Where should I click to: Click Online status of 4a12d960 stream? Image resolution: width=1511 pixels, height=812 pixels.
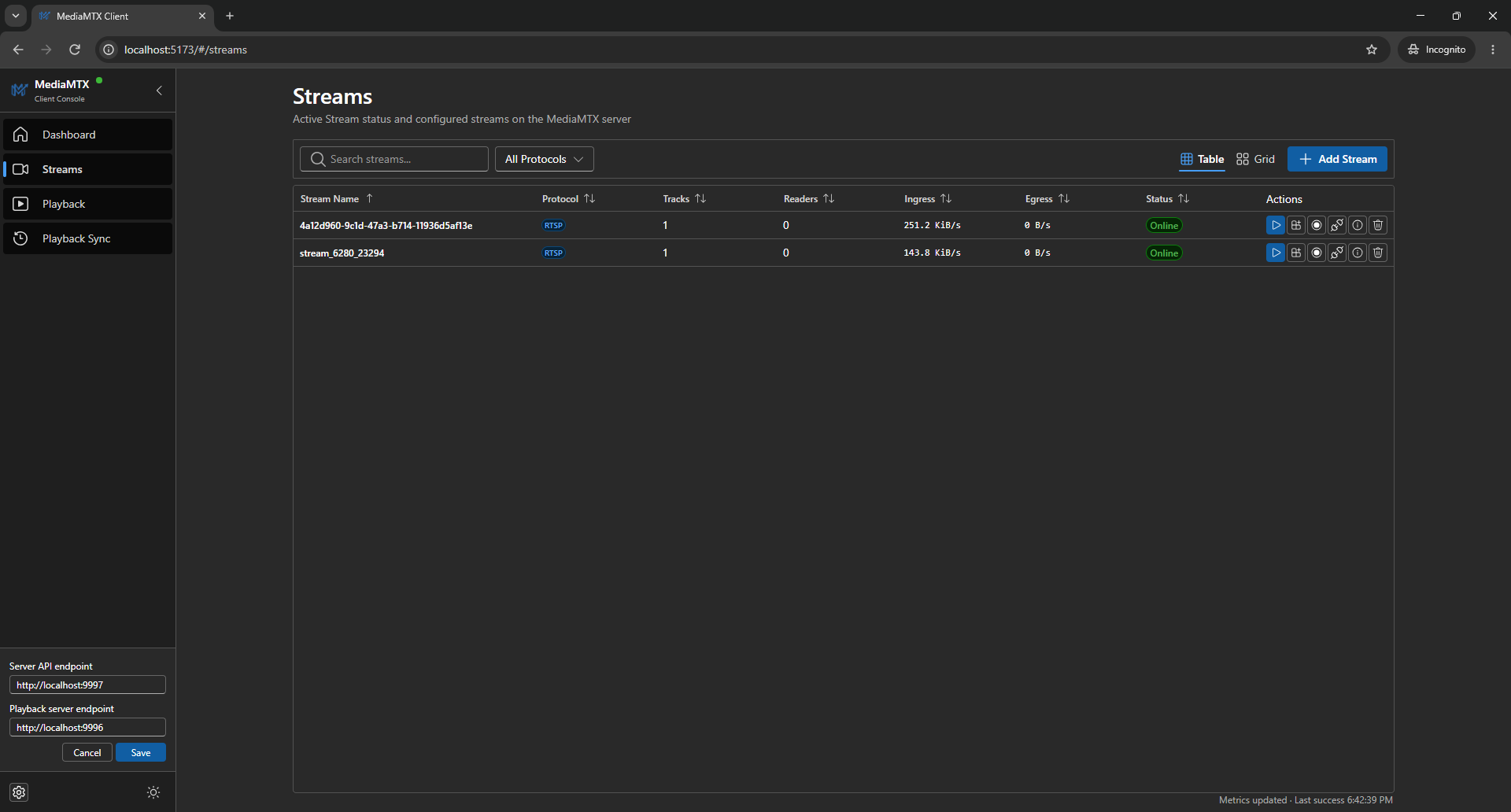tap(1164, 225)
